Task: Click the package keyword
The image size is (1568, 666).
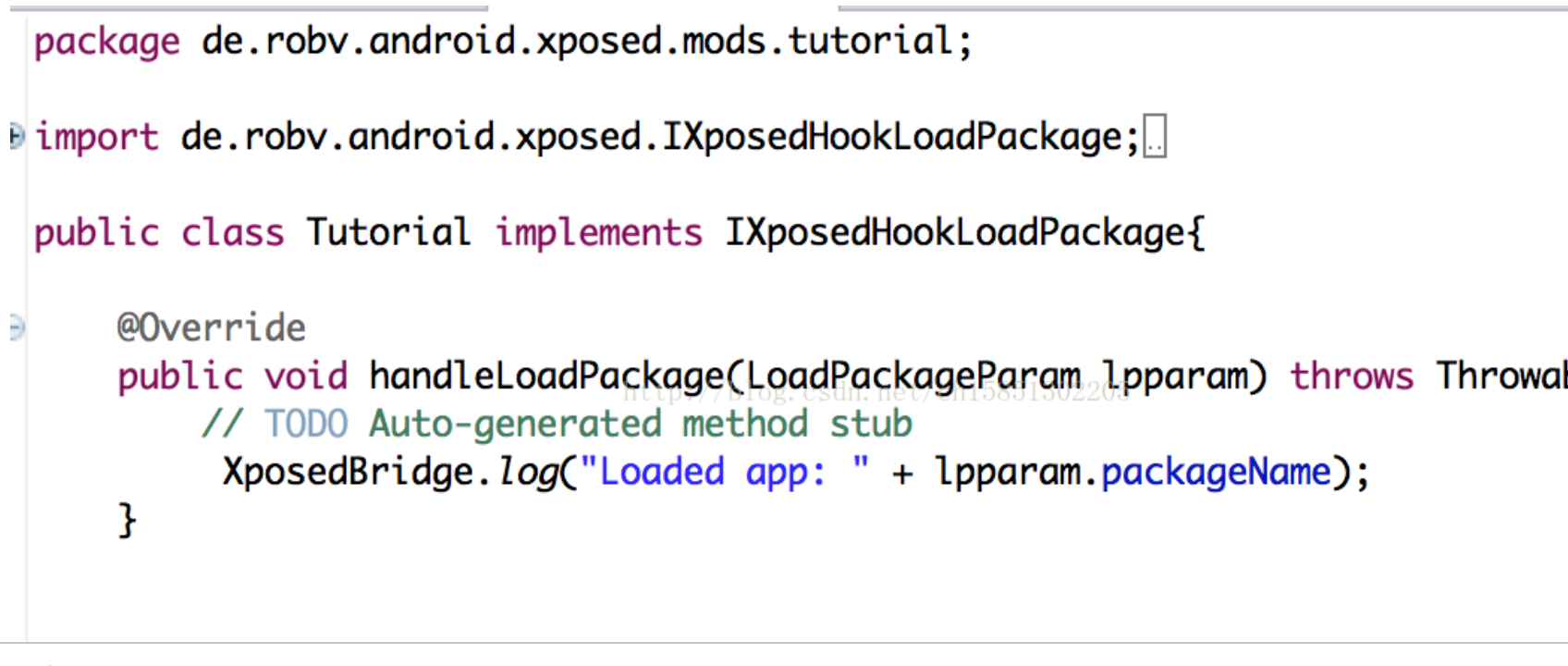Action: tap(106, 43)
